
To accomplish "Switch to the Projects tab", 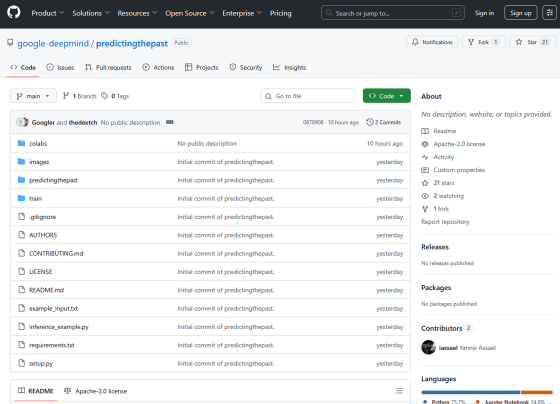I will point(201,67).
